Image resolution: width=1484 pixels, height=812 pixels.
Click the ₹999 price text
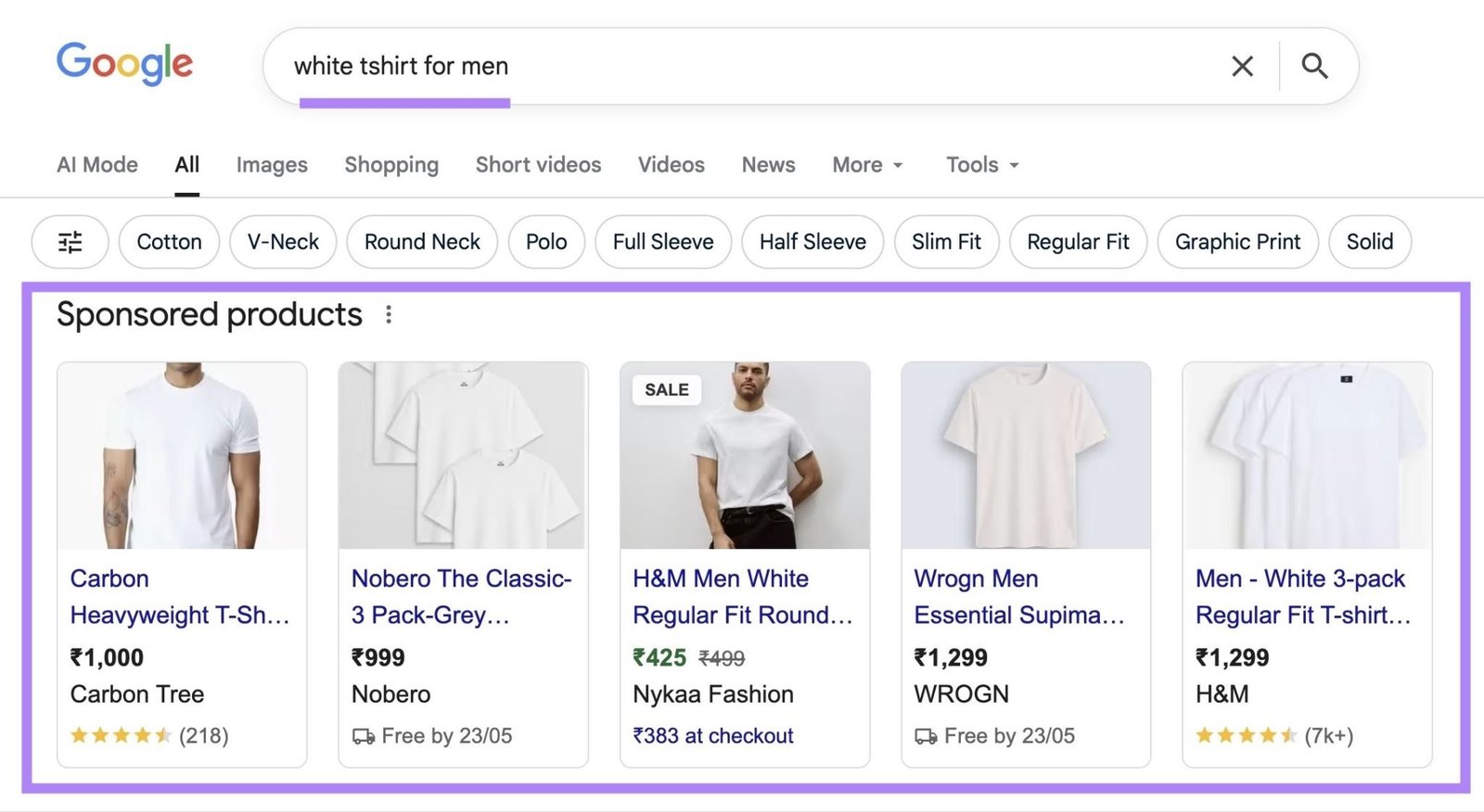coord(377,658)
